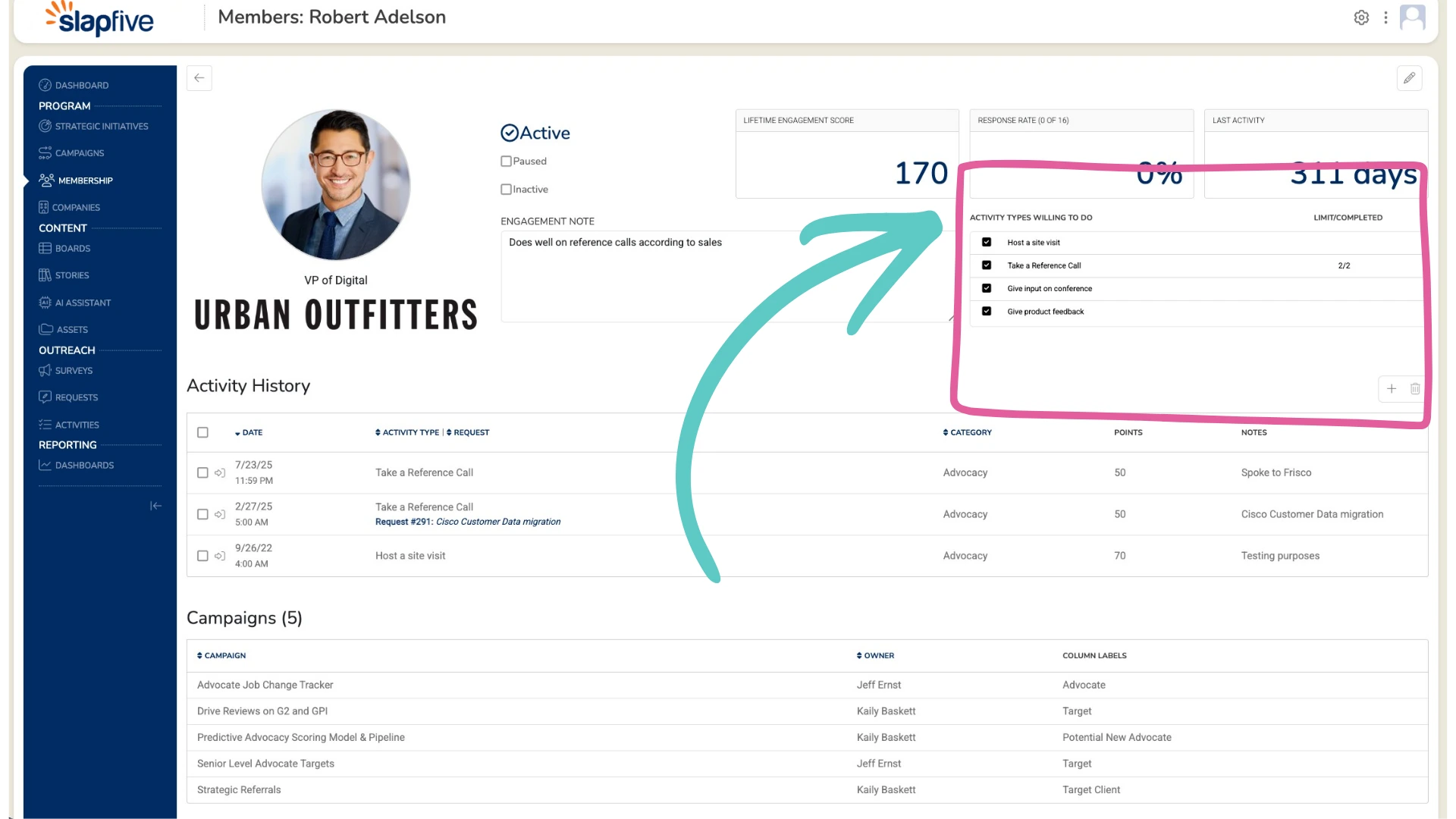Click megaphone icon on 2/27/25 activity row
Viewport: 1456px width, 819px height.
point(220,514)
